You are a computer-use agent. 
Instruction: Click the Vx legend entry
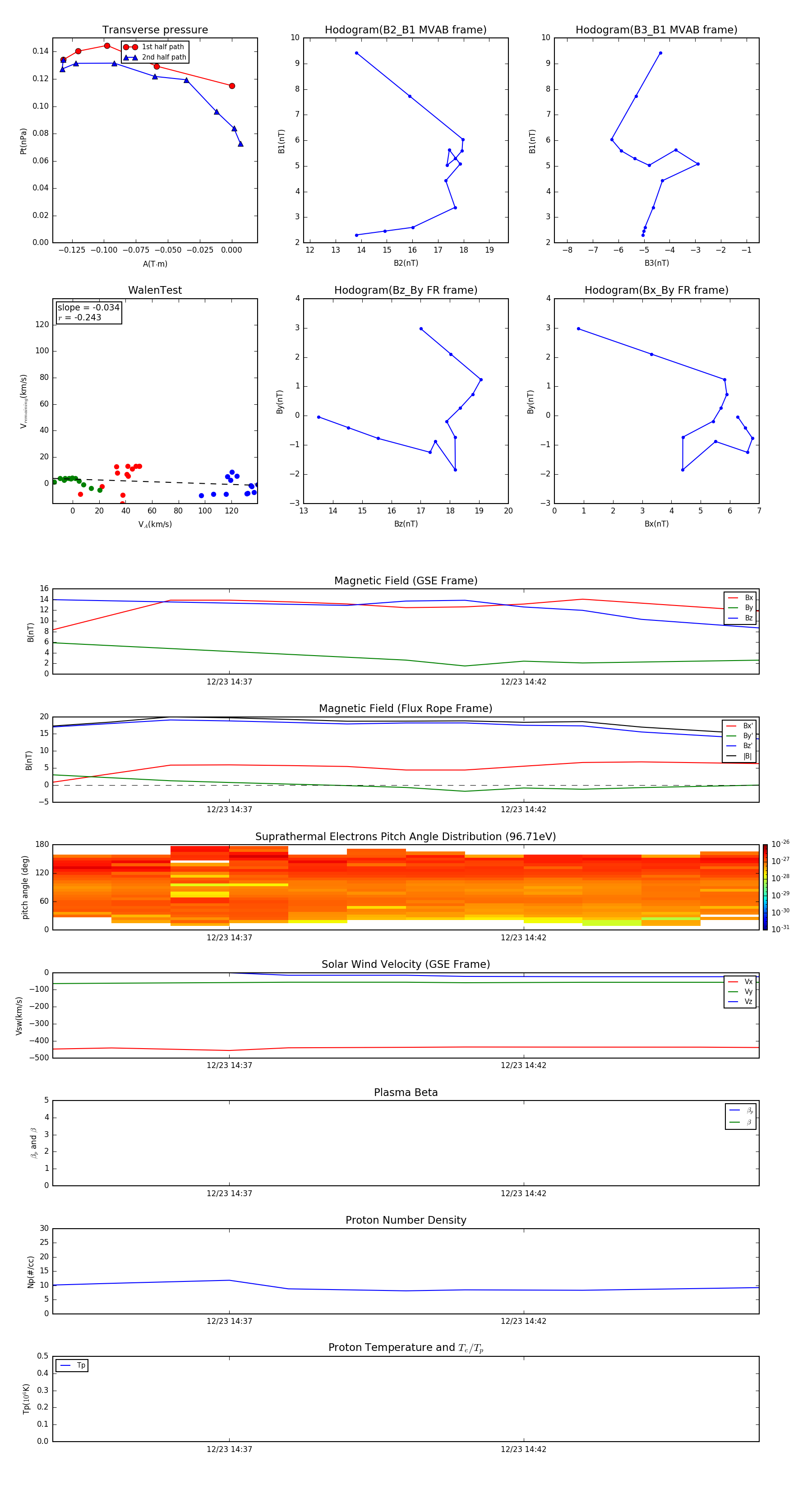click(740, 981)
